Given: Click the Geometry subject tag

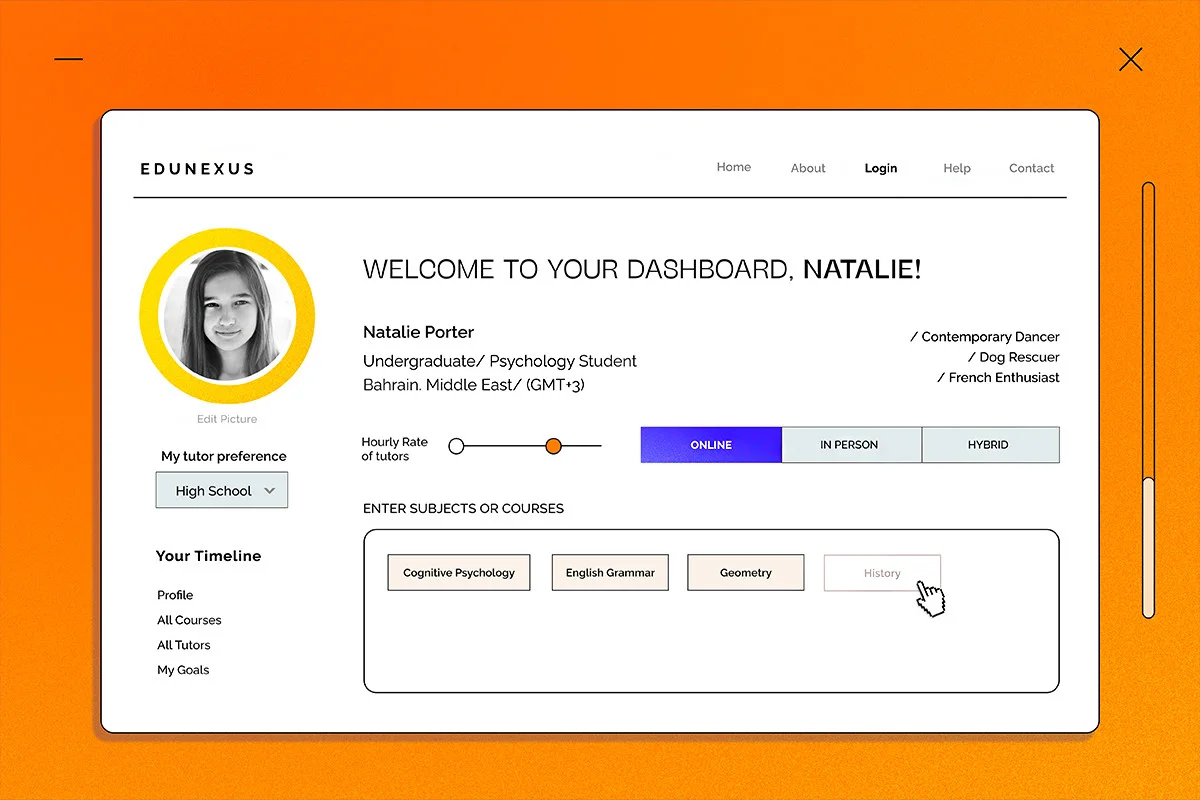Looking at the screenshot, I should point(746,573).
